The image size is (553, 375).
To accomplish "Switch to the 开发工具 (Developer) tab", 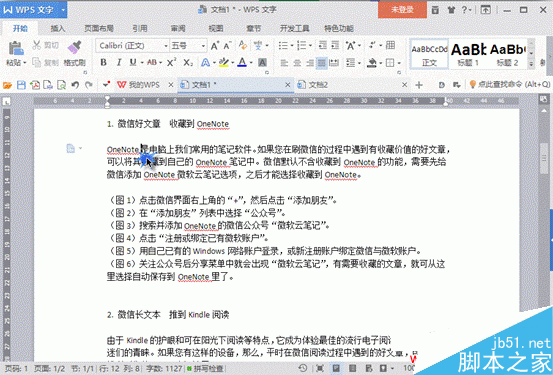I will pyautogui.click(x=294, y=28).
